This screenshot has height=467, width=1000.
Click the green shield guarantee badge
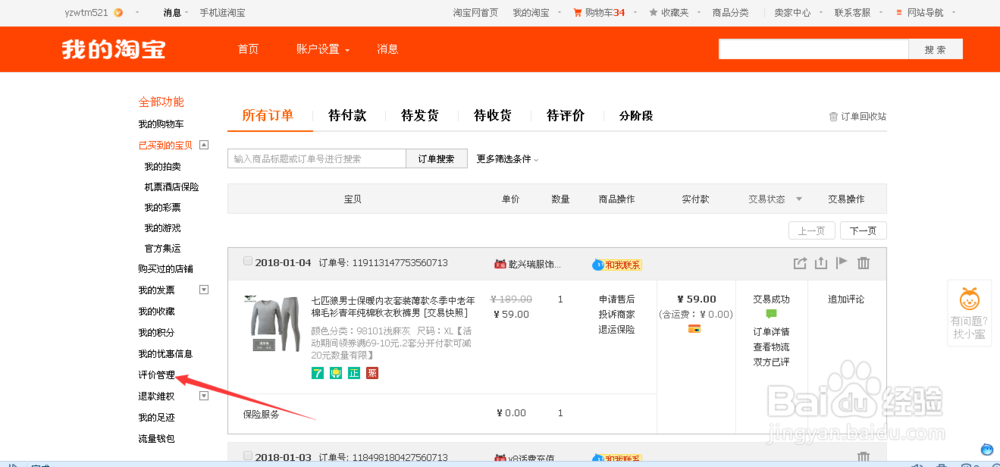335,373
